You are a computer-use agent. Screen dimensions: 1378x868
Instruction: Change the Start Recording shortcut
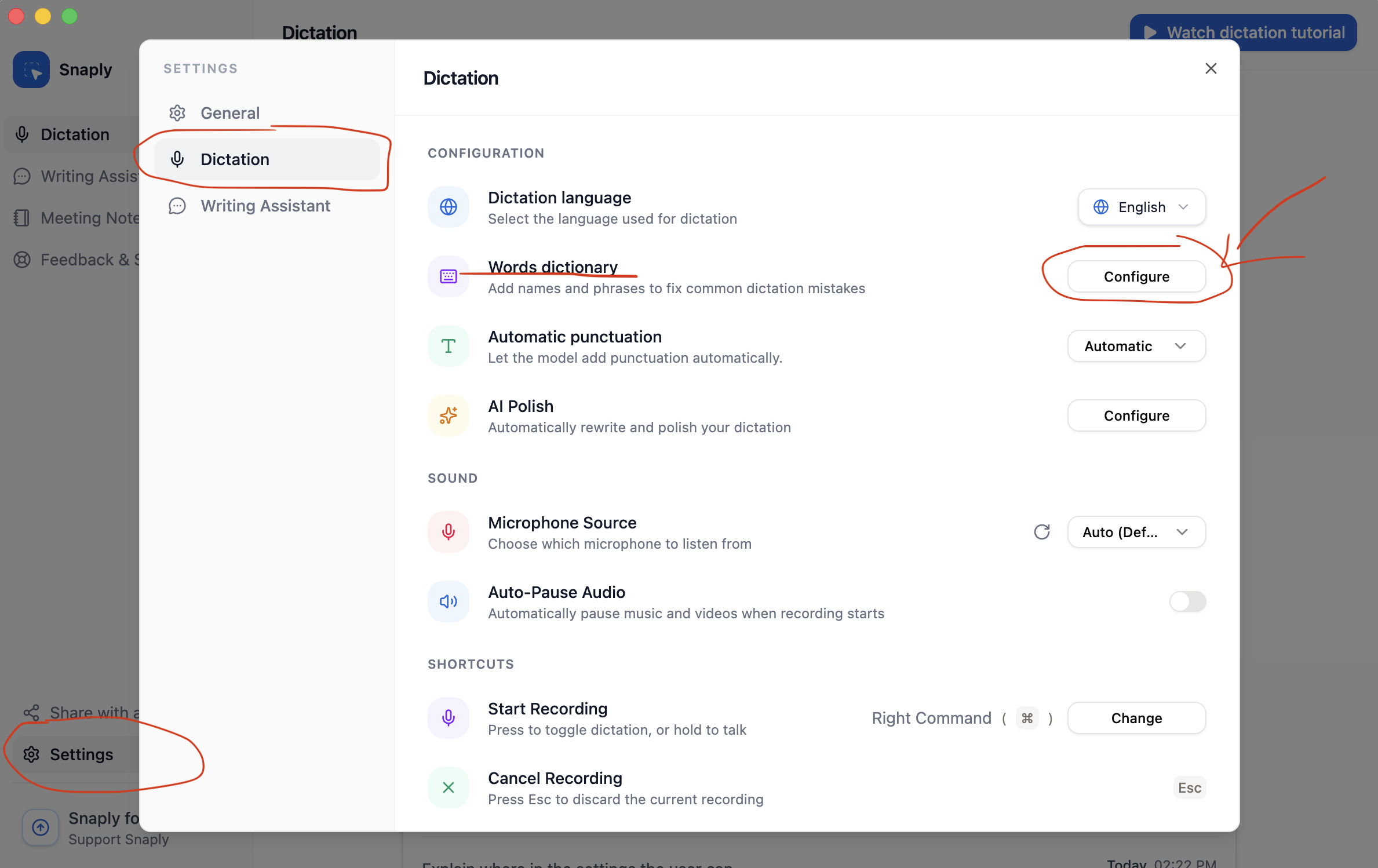click(x=1136, y=718)
